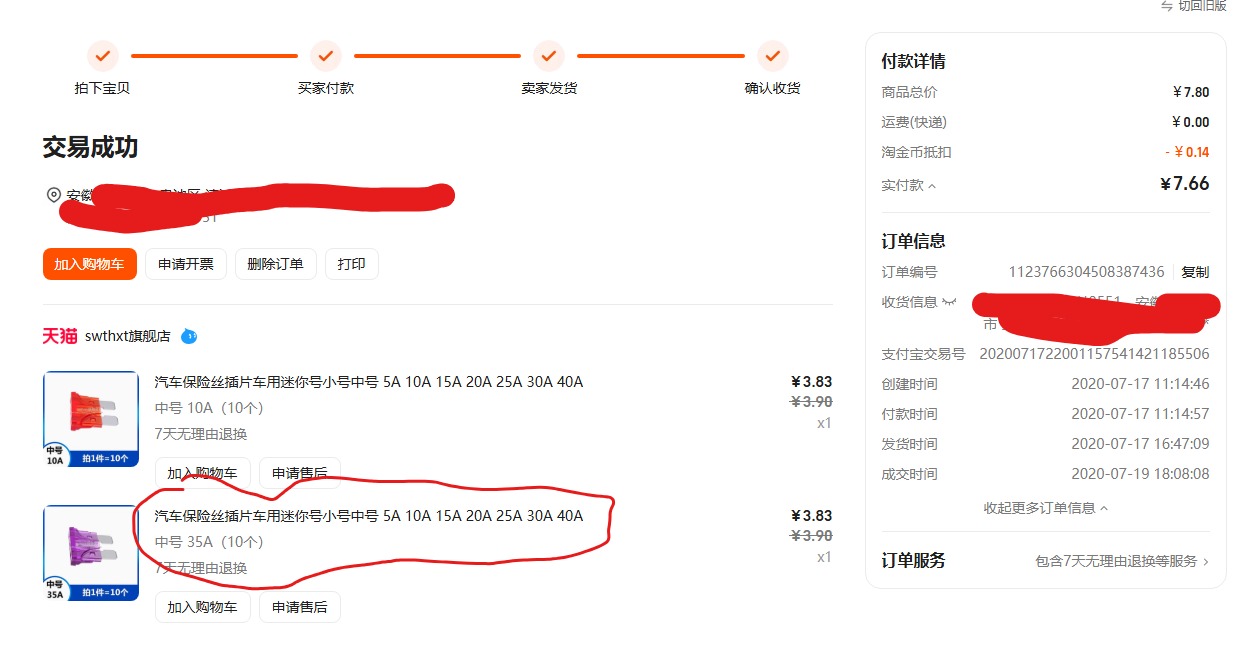Click the 申请开票 invoice button
1244x646 pixels.
click(185, 263)
